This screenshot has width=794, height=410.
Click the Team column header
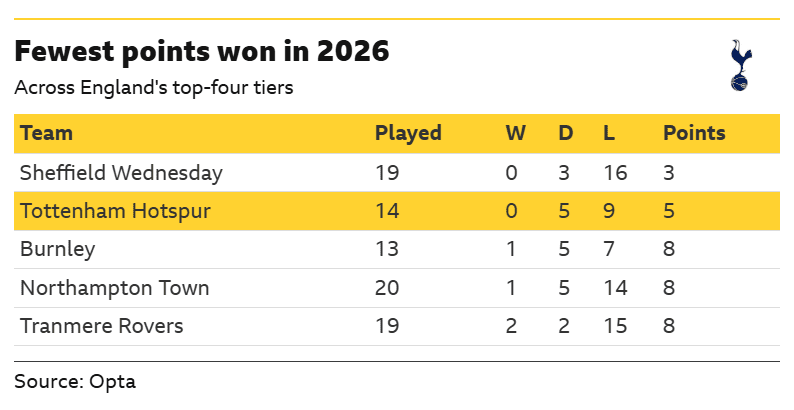(46, 133)
